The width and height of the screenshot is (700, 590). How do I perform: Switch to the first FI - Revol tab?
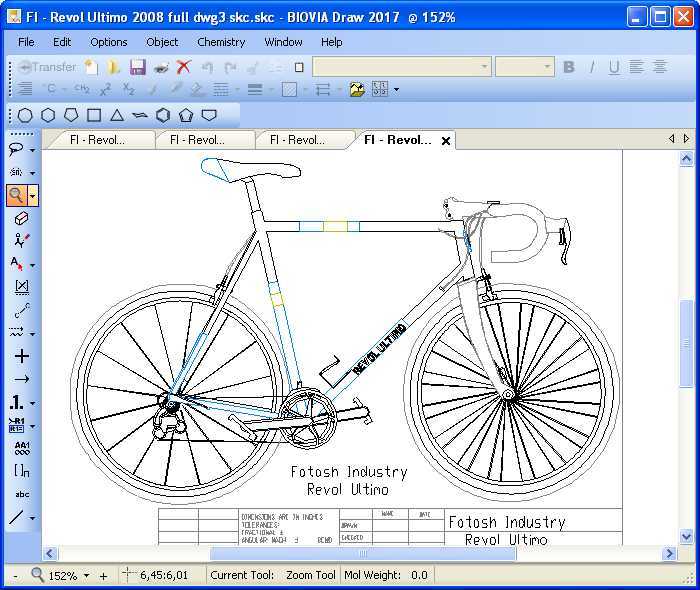click(x=98, y=140)
